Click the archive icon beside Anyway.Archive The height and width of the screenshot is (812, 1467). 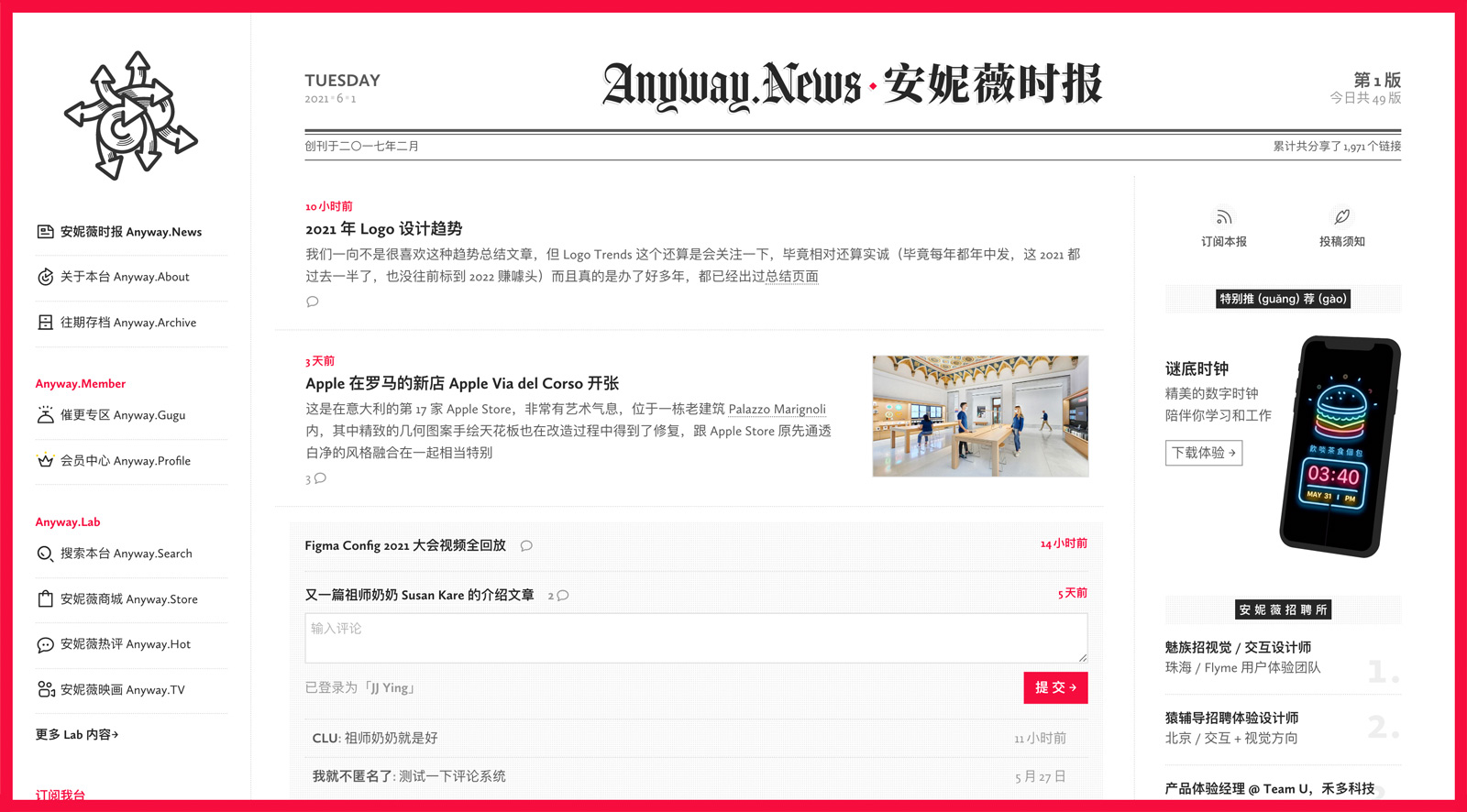(x=45, y=323)
